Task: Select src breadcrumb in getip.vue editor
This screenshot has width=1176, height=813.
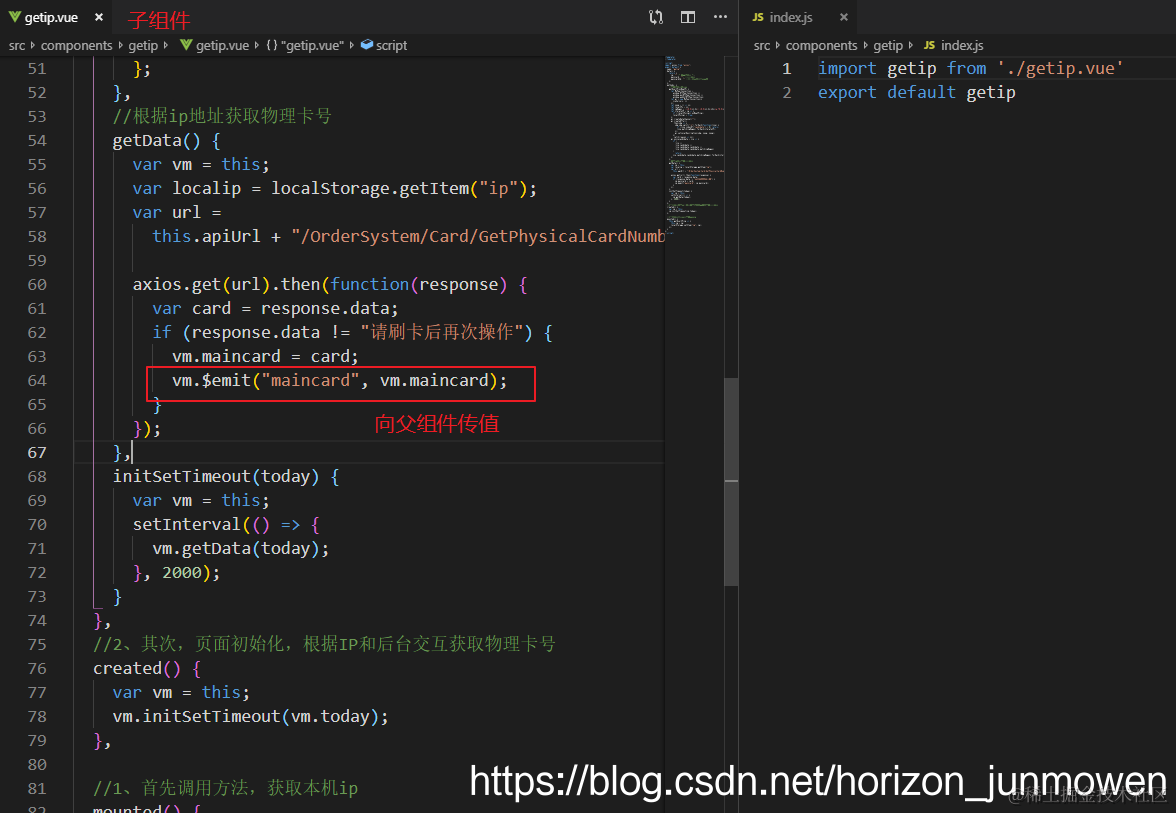Action: point(16,45)
